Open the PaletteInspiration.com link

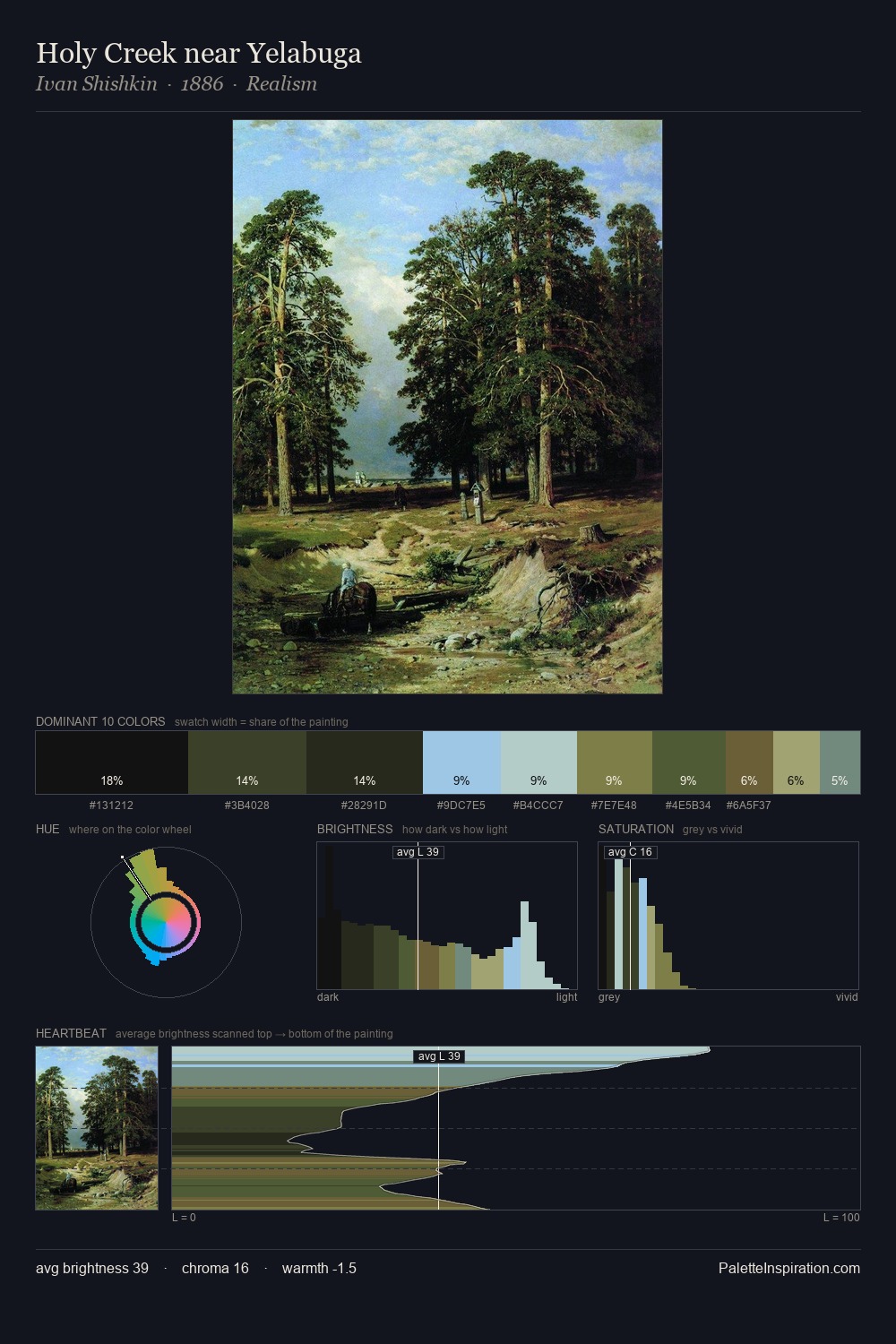[789, 1269]
